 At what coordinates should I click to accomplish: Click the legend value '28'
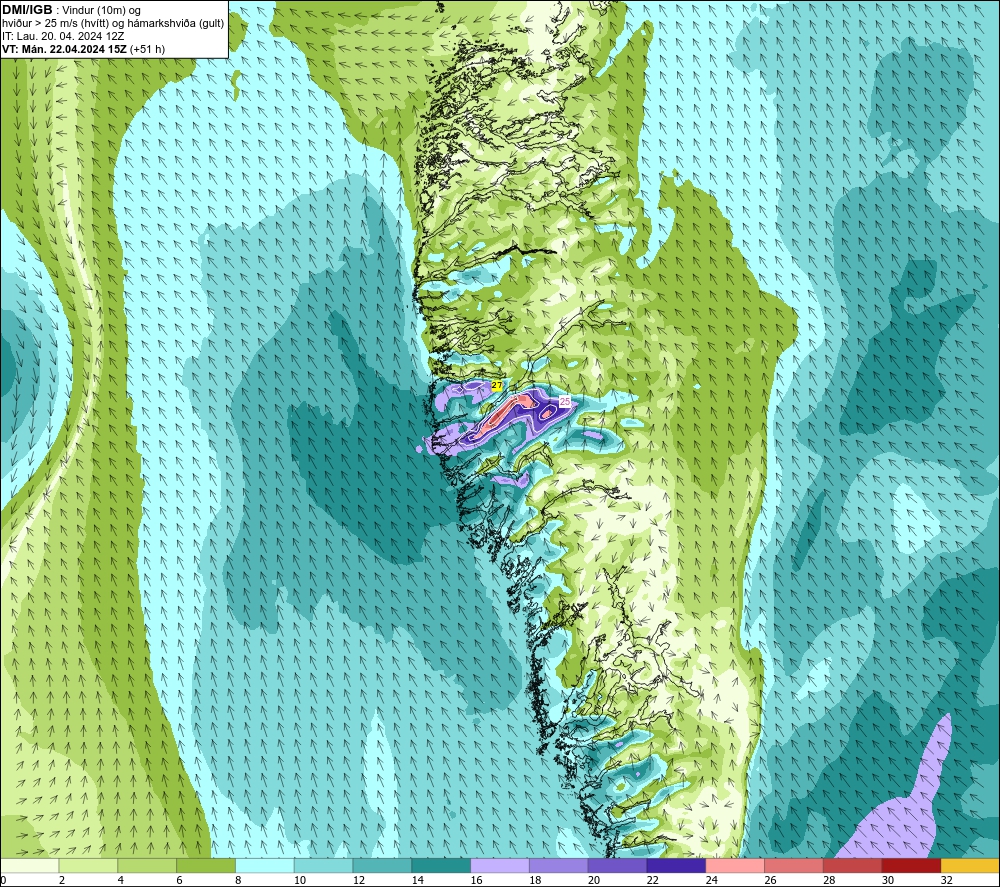(829, 881)
